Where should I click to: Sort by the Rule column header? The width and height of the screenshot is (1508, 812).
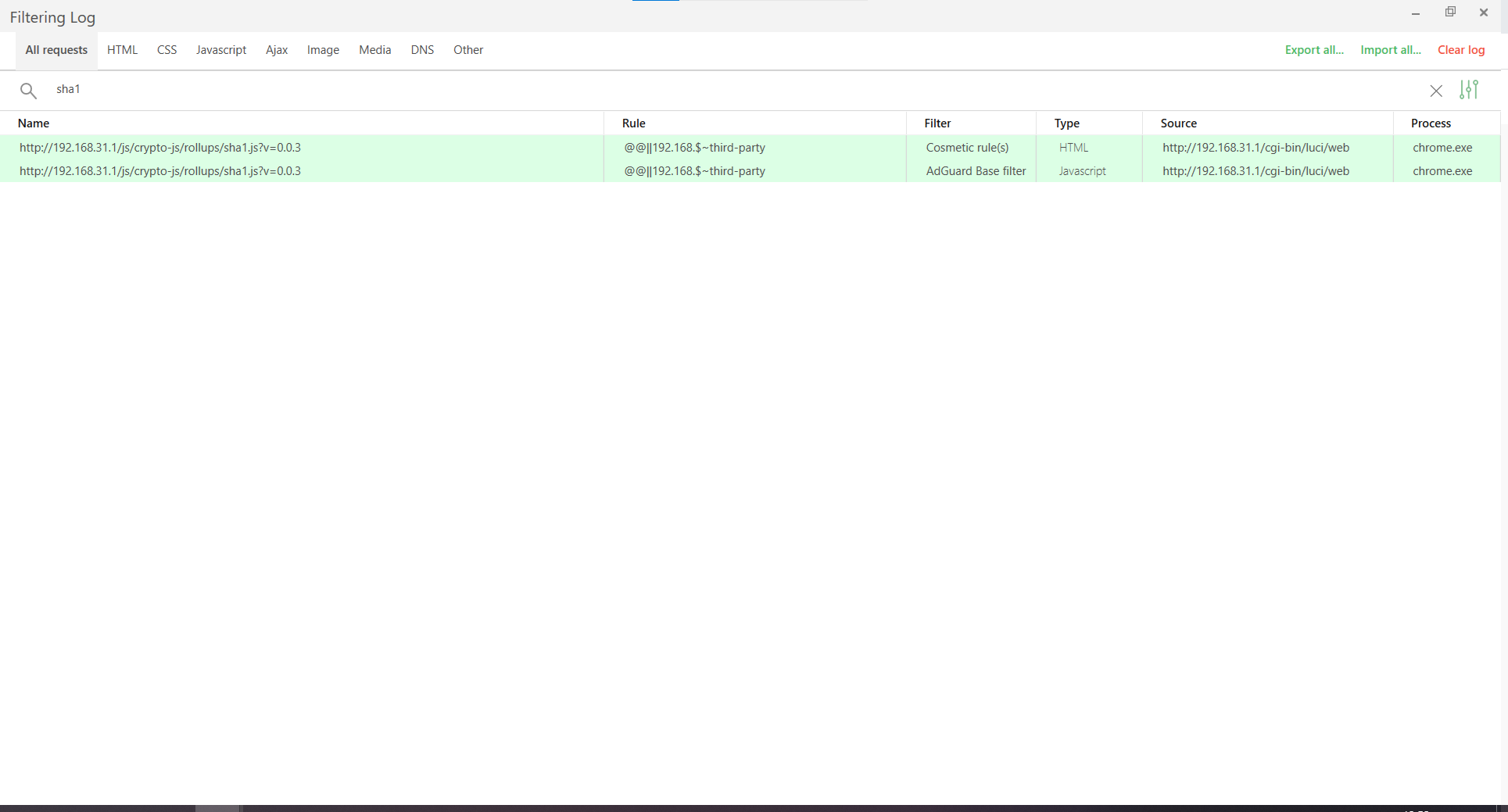(x=633, y=123)
